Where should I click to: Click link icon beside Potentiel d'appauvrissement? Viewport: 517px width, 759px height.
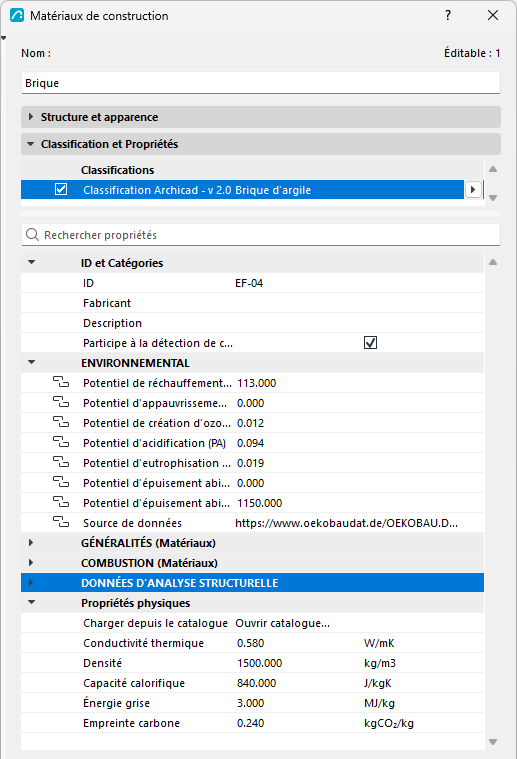point(61,402)
